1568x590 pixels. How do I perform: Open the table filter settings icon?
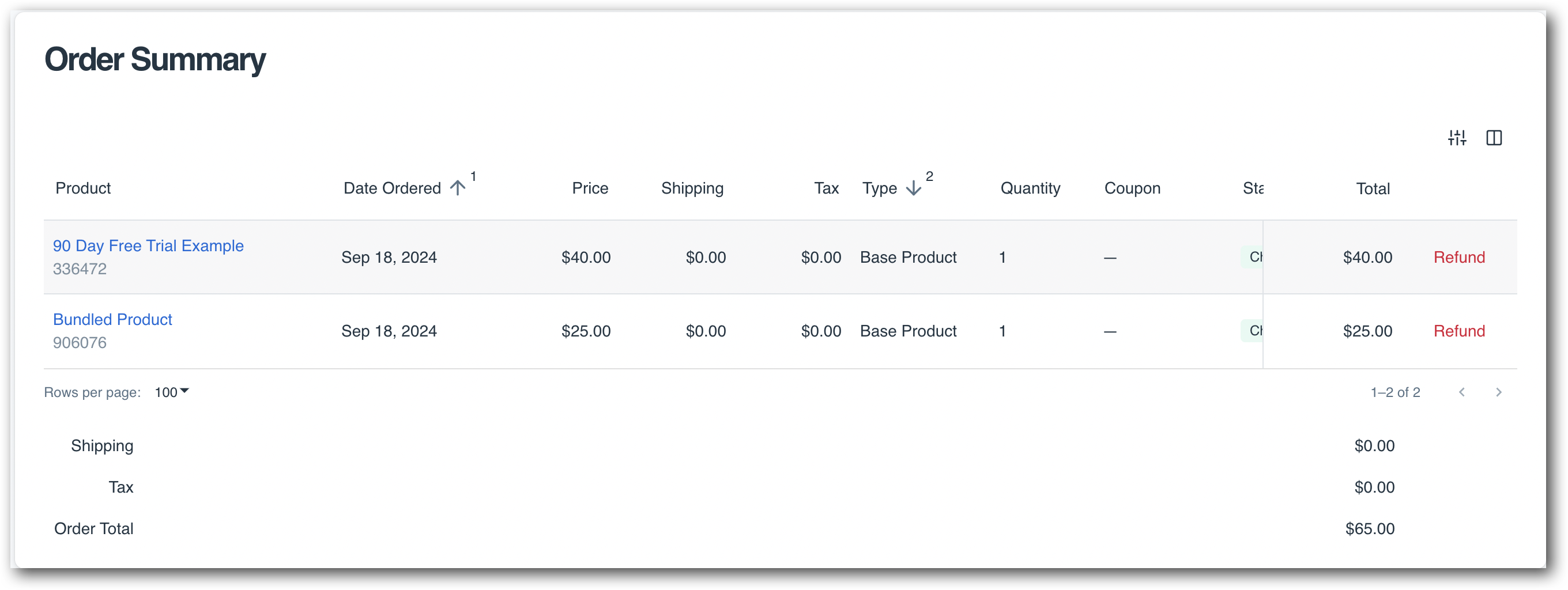[1457, 138]
